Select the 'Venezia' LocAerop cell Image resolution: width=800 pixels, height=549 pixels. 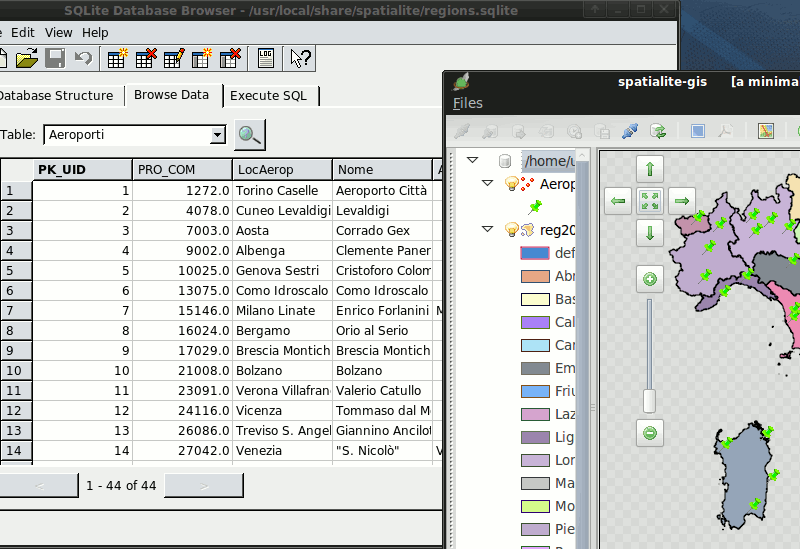tap(282, 451)
